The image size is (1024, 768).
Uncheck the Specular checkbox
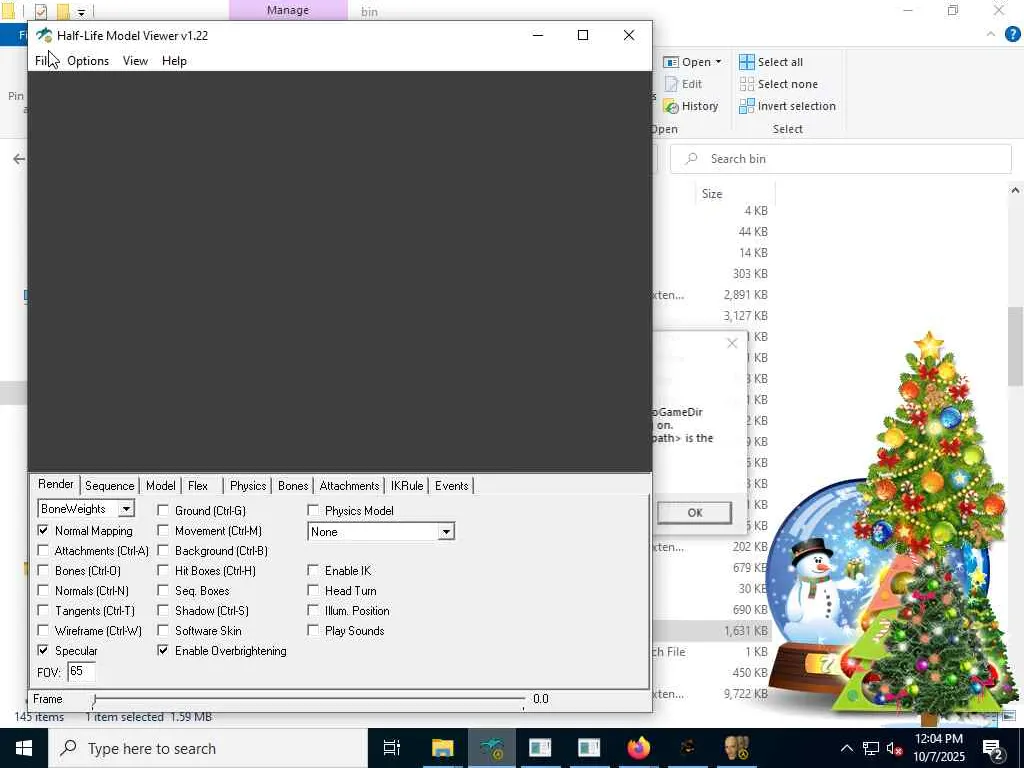tap(43, 650)
